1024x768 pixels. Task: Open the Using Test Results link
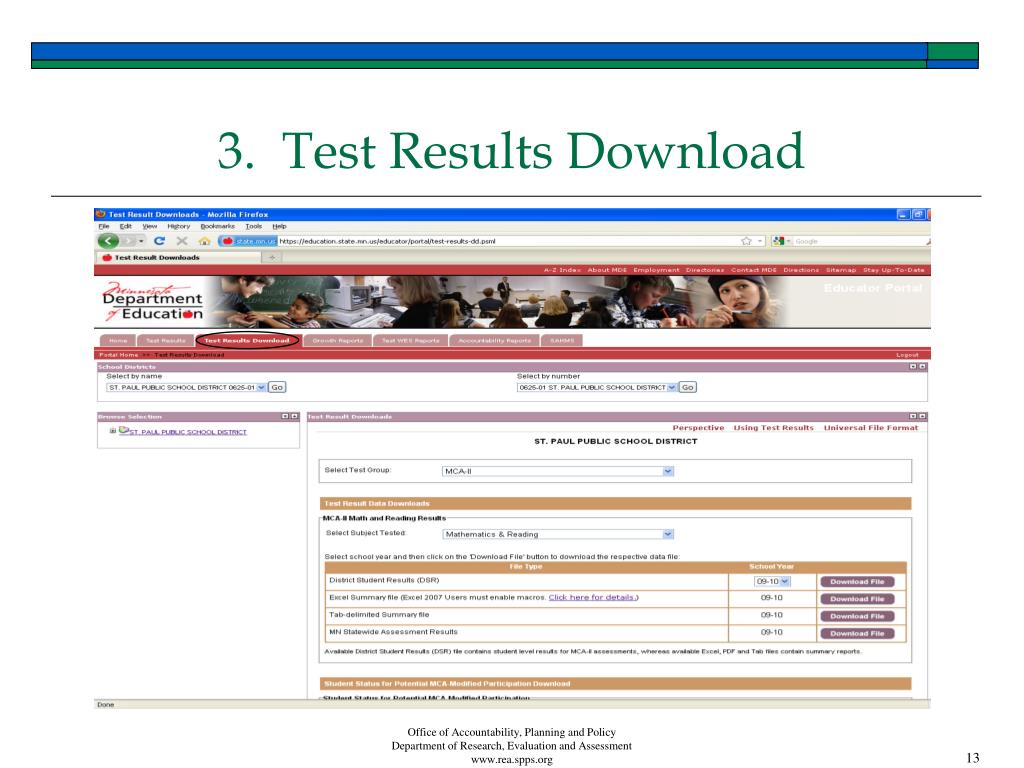coord(773,428)
